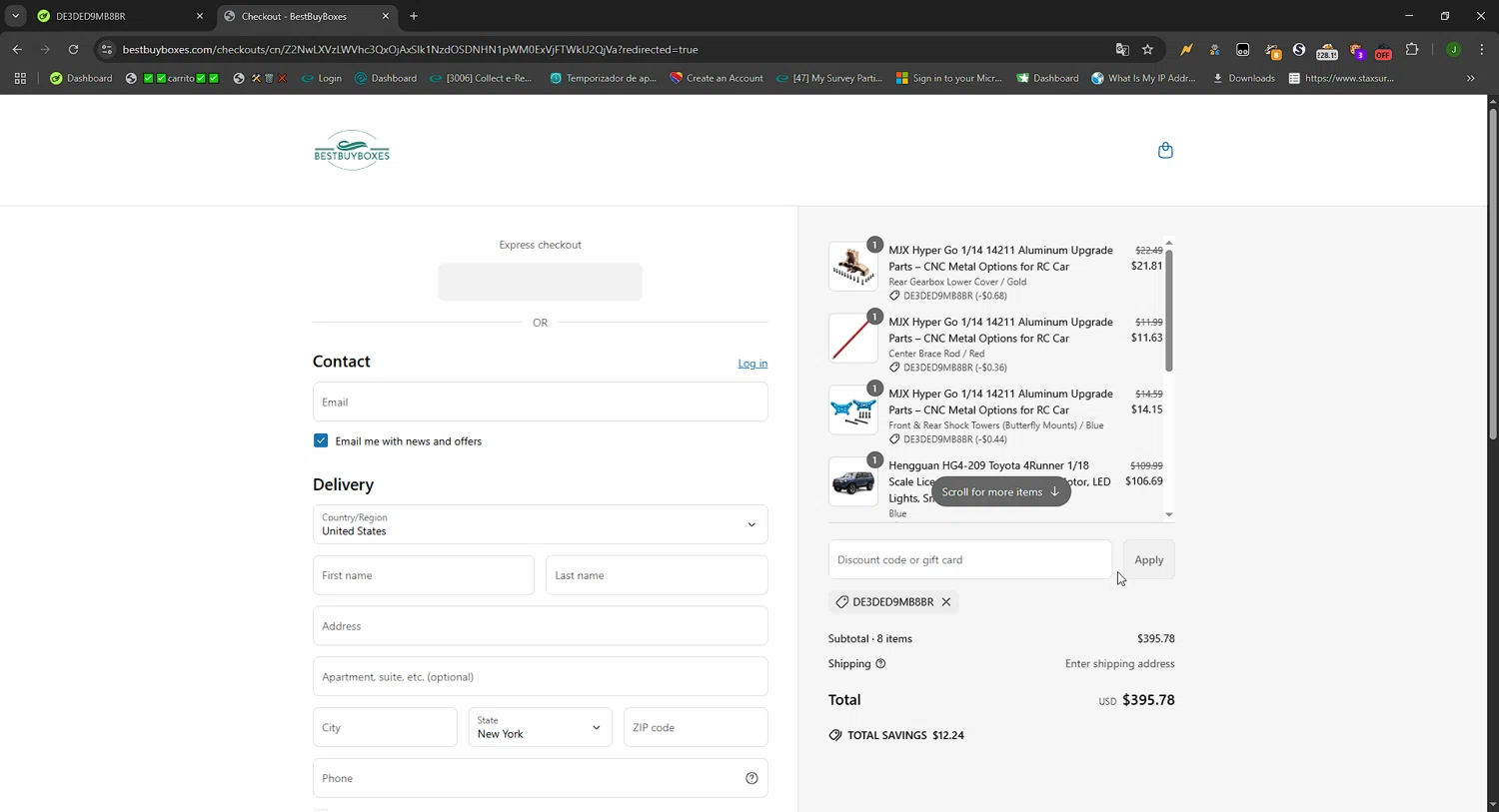Click the Center Brace Rod thumbnail

pyautogui.click(x=853, y=338)
